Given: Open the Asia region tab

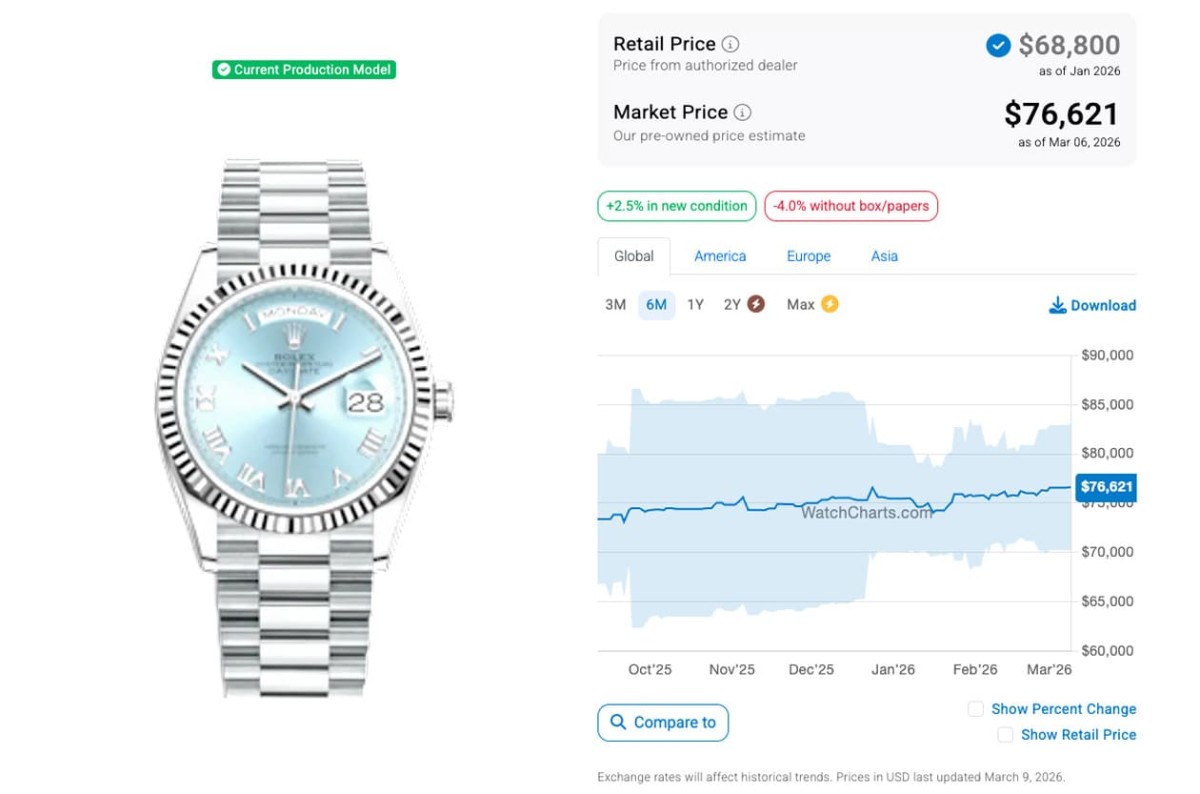Looking at the screenshot, I should pos(884,256).
